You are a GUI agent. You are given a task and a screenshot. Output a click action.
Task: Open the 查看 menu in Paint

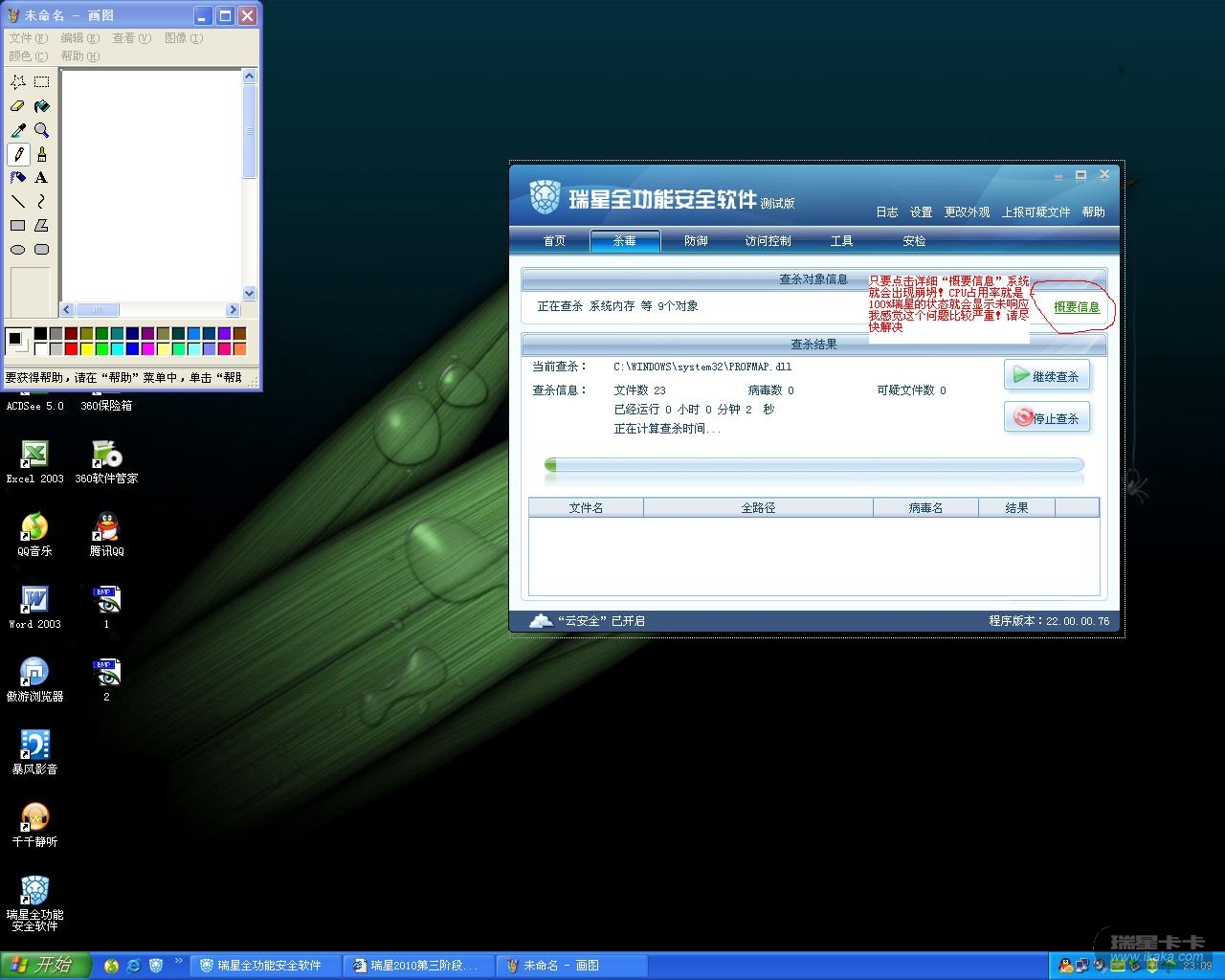(x=132, y=38)
